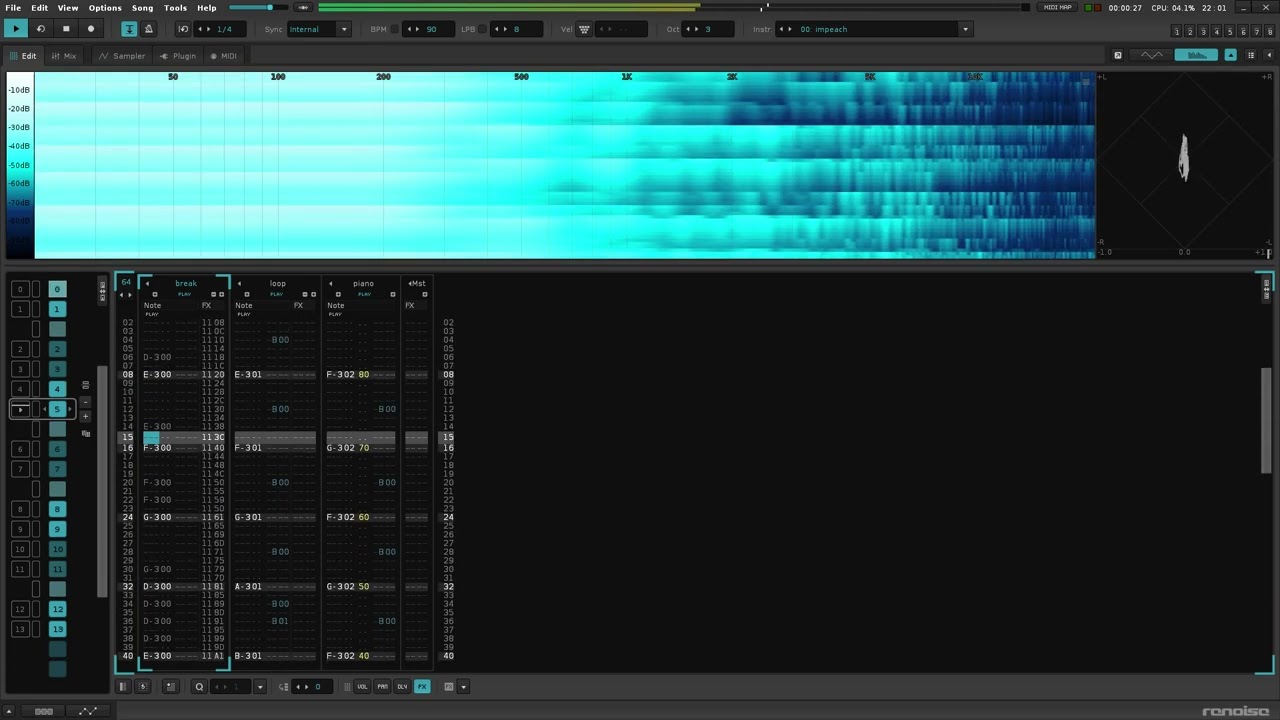
Task: Click the BPM value field showing 90
Action: (x=432, y=29)
